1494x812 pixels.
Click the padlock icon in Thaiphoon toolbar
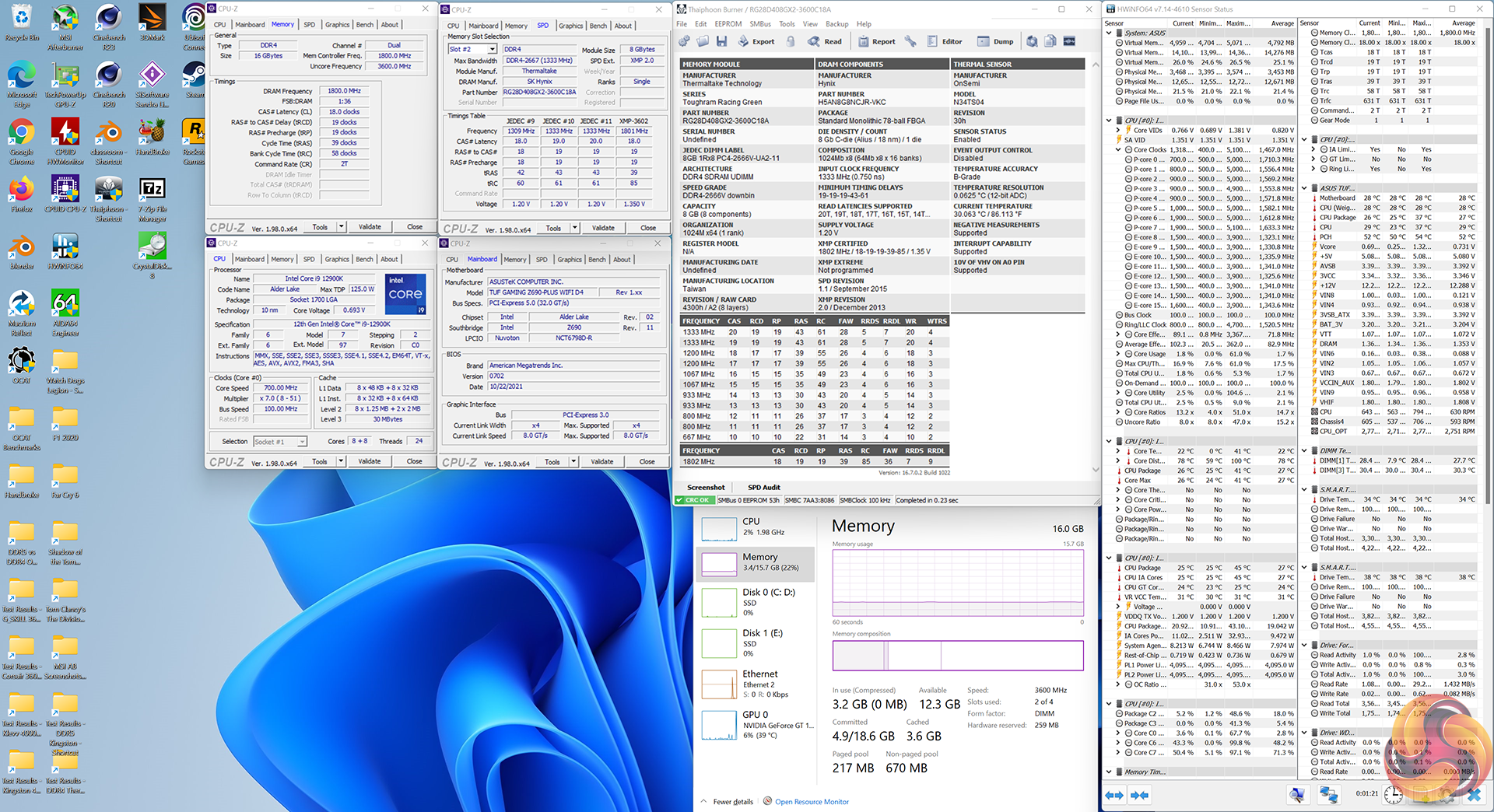pyautogui.click(x=791, y=41)
